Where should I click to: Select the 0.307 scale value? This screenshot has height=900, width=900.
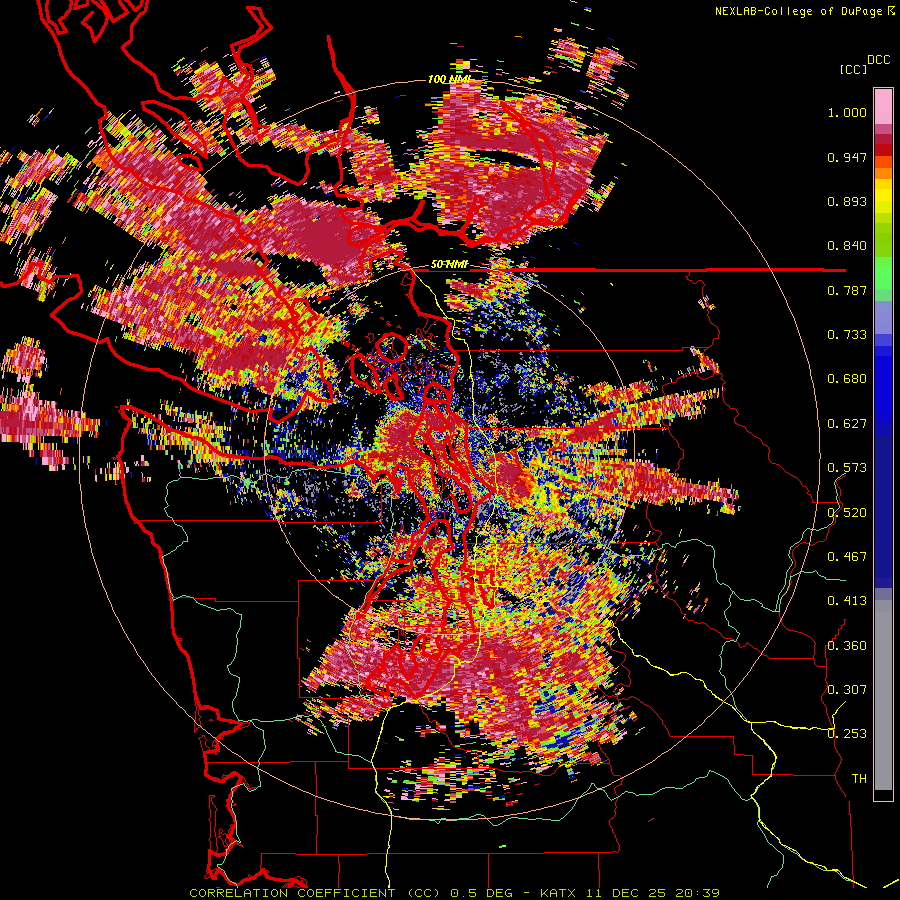847,690
